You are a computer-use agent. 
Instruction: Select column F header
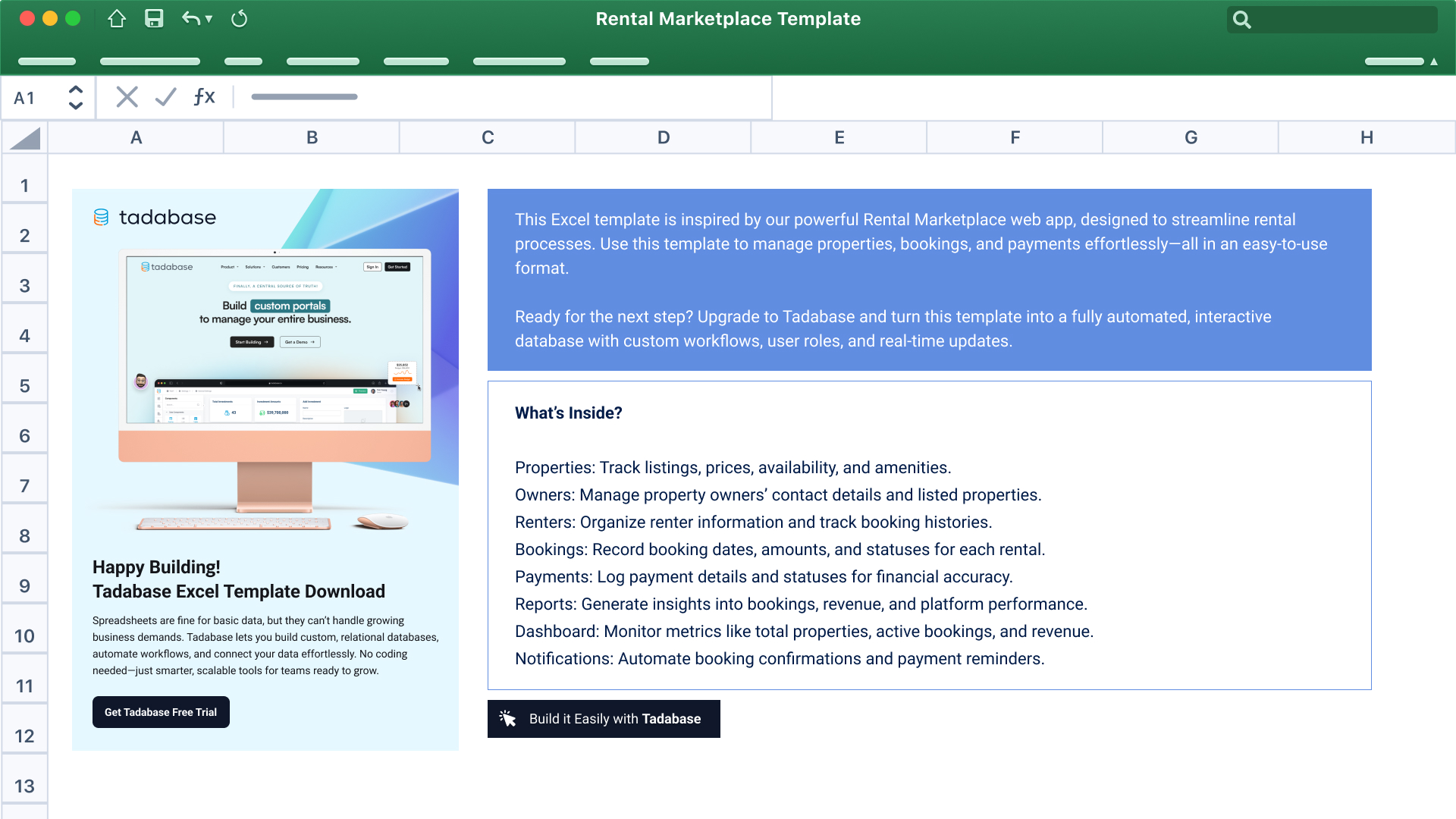point(1015,138)
